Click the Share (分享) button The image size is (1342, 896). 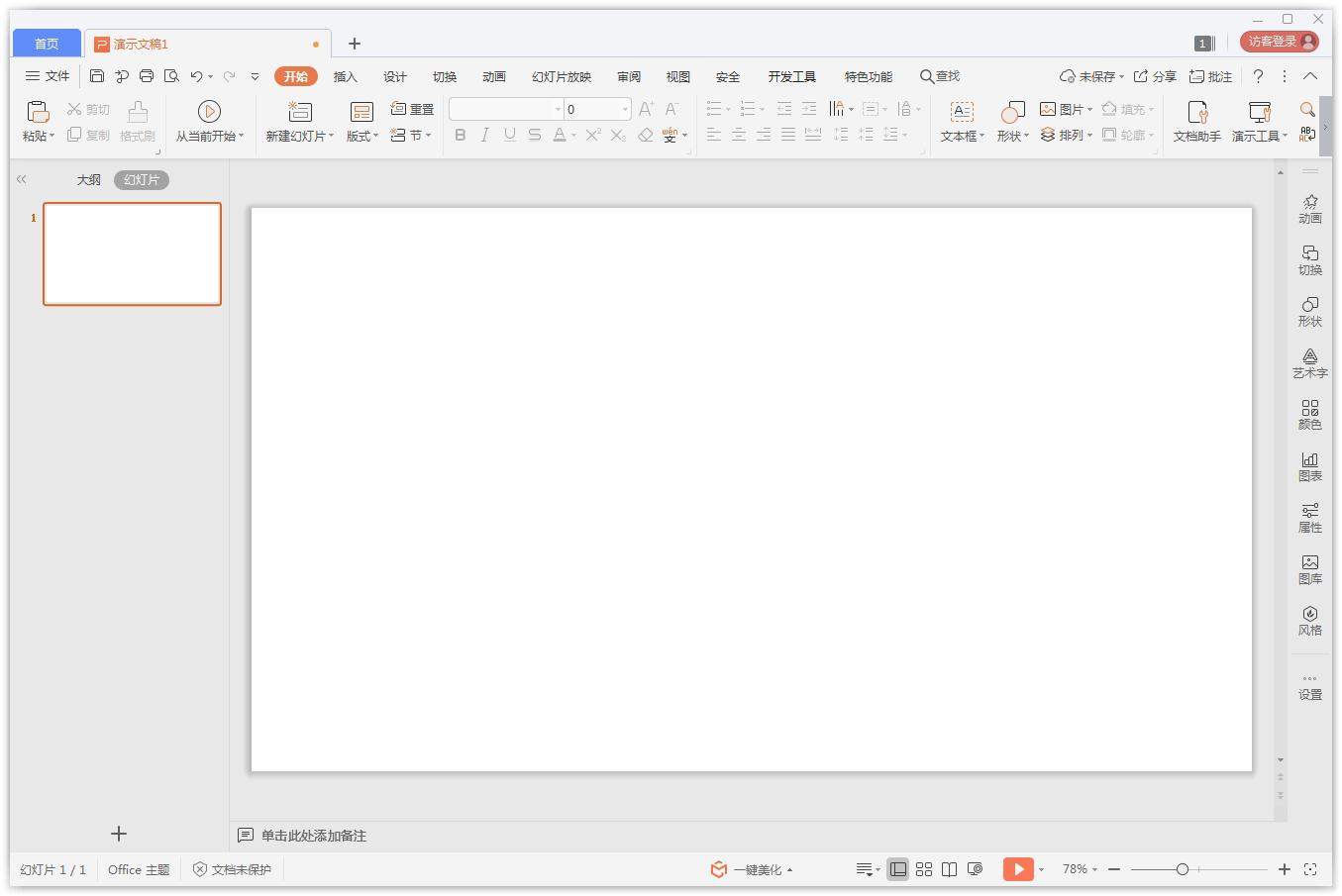pyautogui.click(x=1155, y=76)
